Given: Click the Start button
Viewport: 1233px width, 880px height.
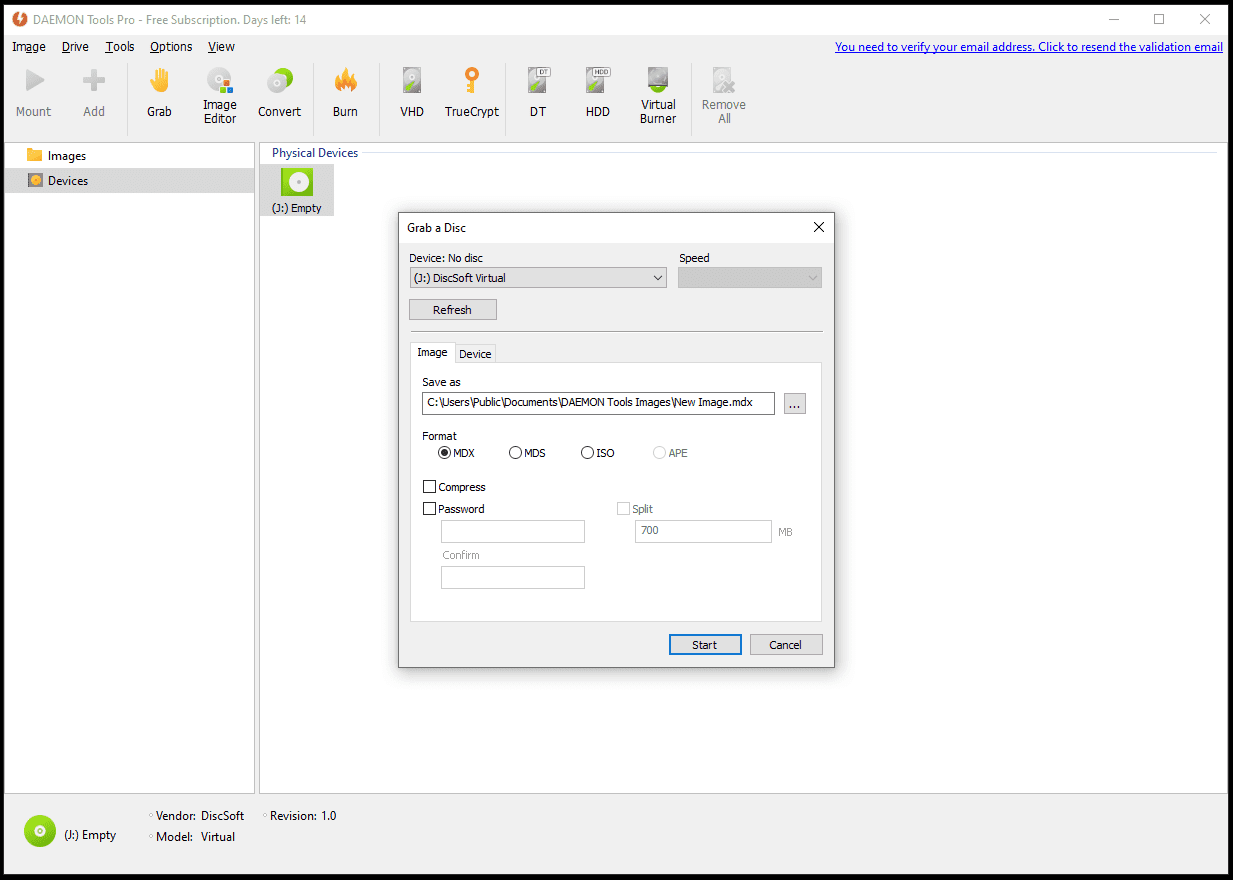Looking at the screenshot, I should (705, 645).
